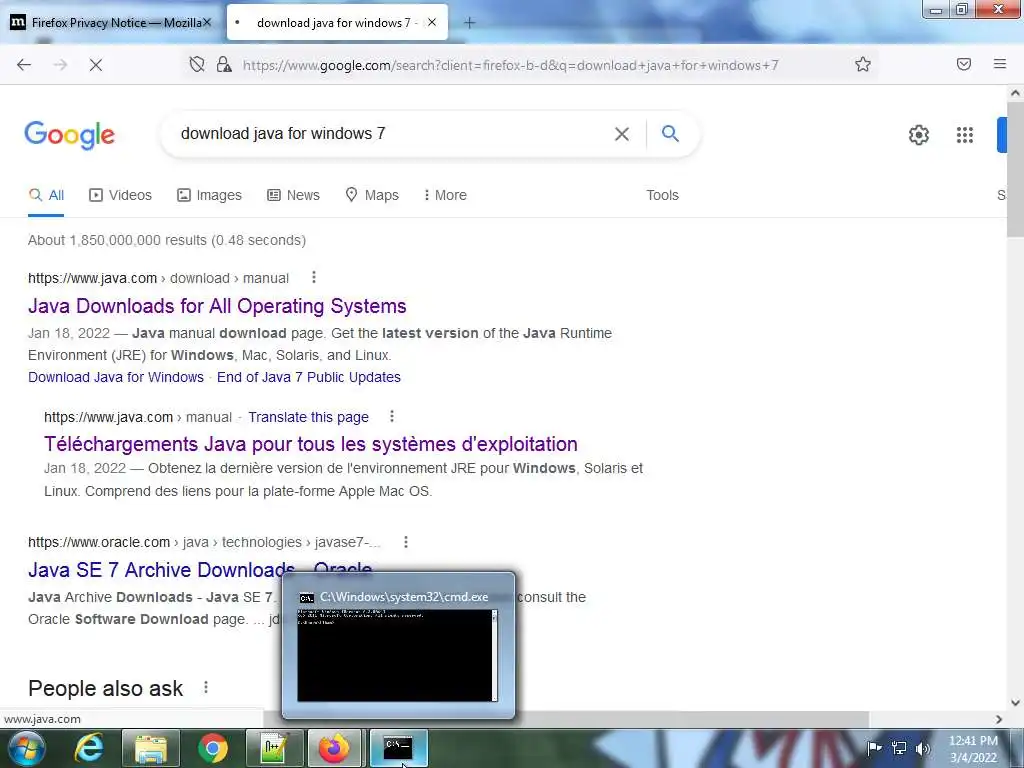Follow 'End of Java 7 Public Updates' sitelink

click(309, 377)
